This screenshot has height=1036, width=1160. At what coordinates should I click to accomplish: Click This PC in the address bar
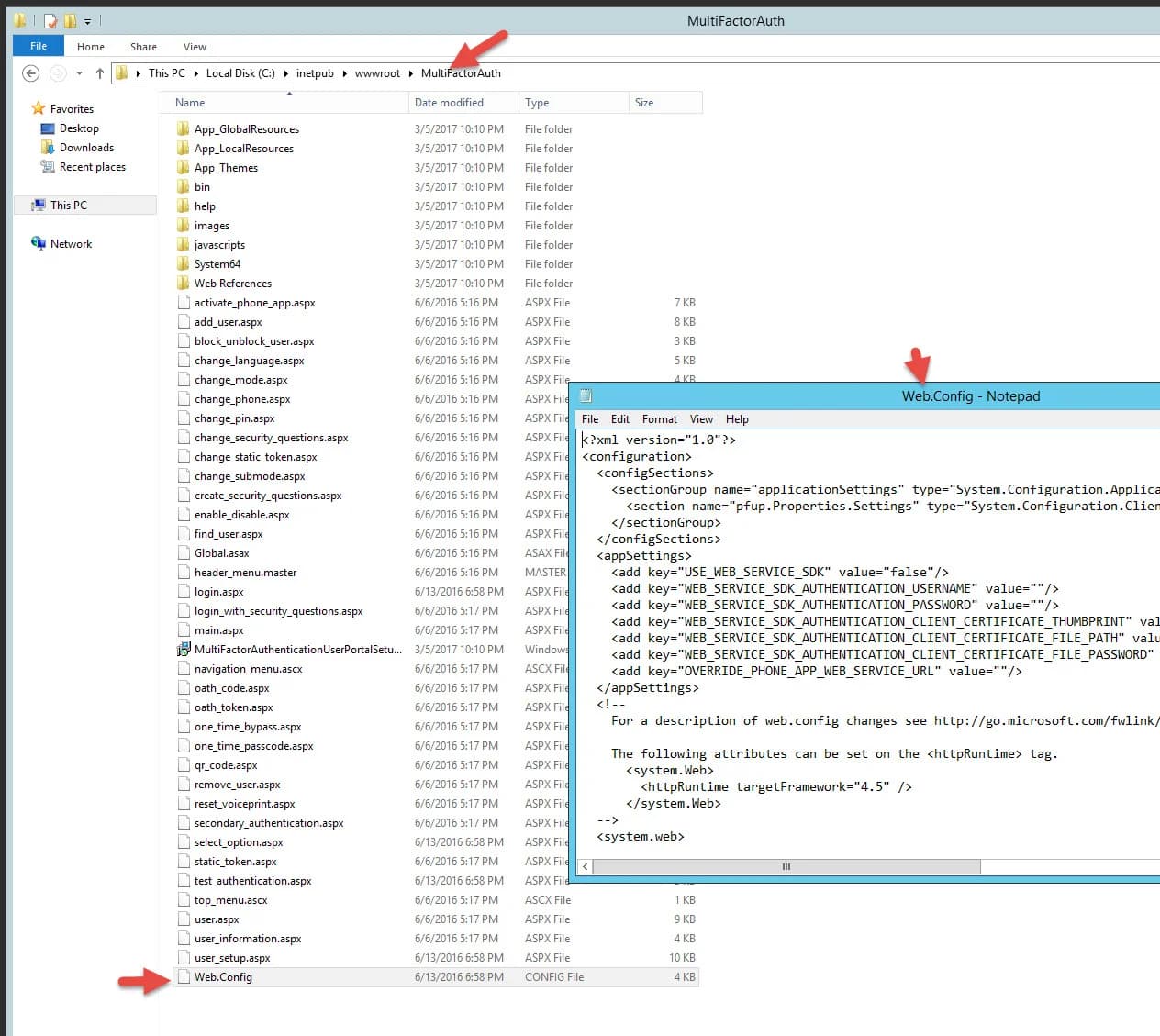pos(167,73)
